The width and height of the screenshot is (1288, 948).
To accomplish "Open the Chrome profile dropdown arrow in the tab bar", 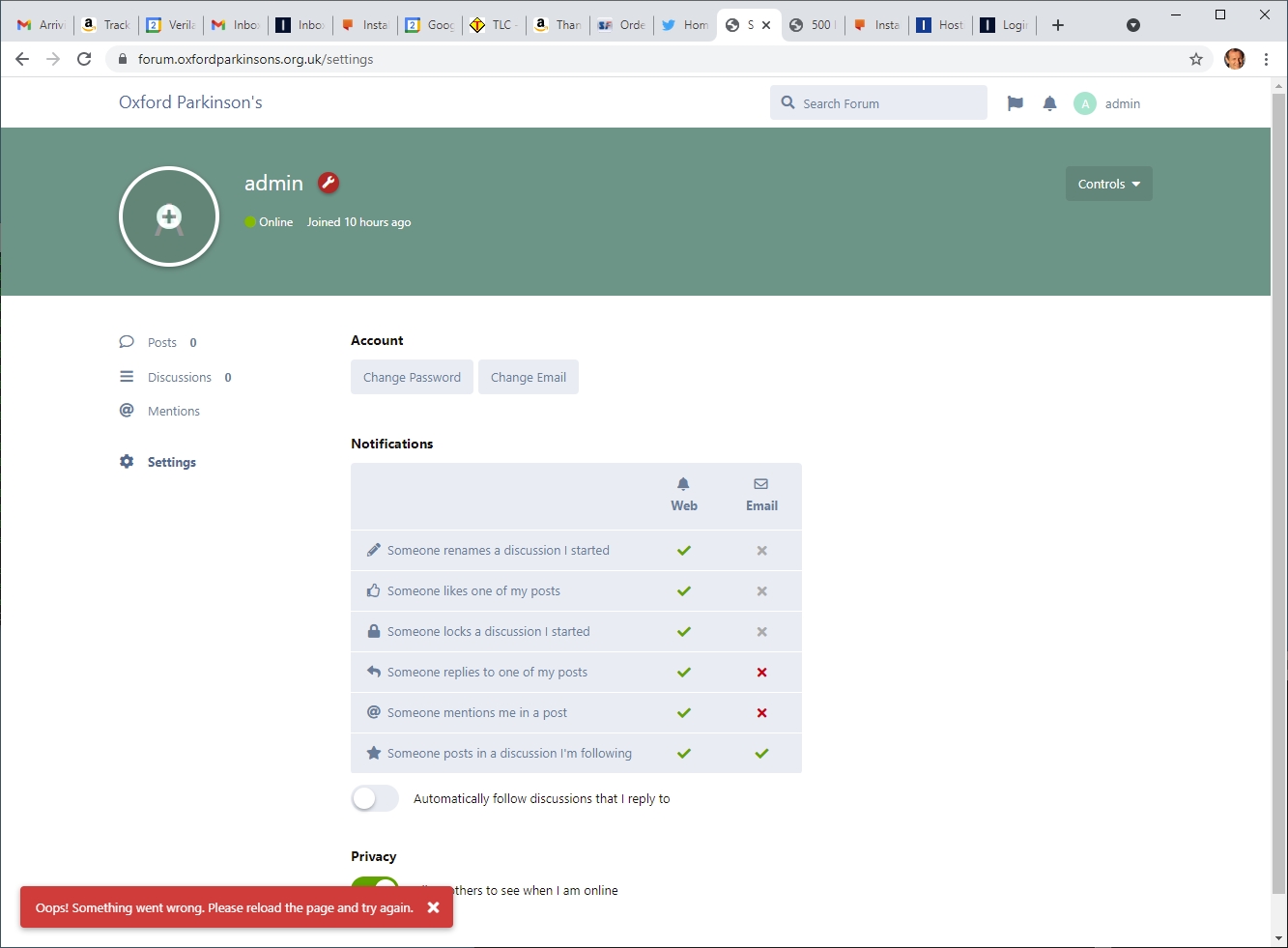I will coord(1133,25).
